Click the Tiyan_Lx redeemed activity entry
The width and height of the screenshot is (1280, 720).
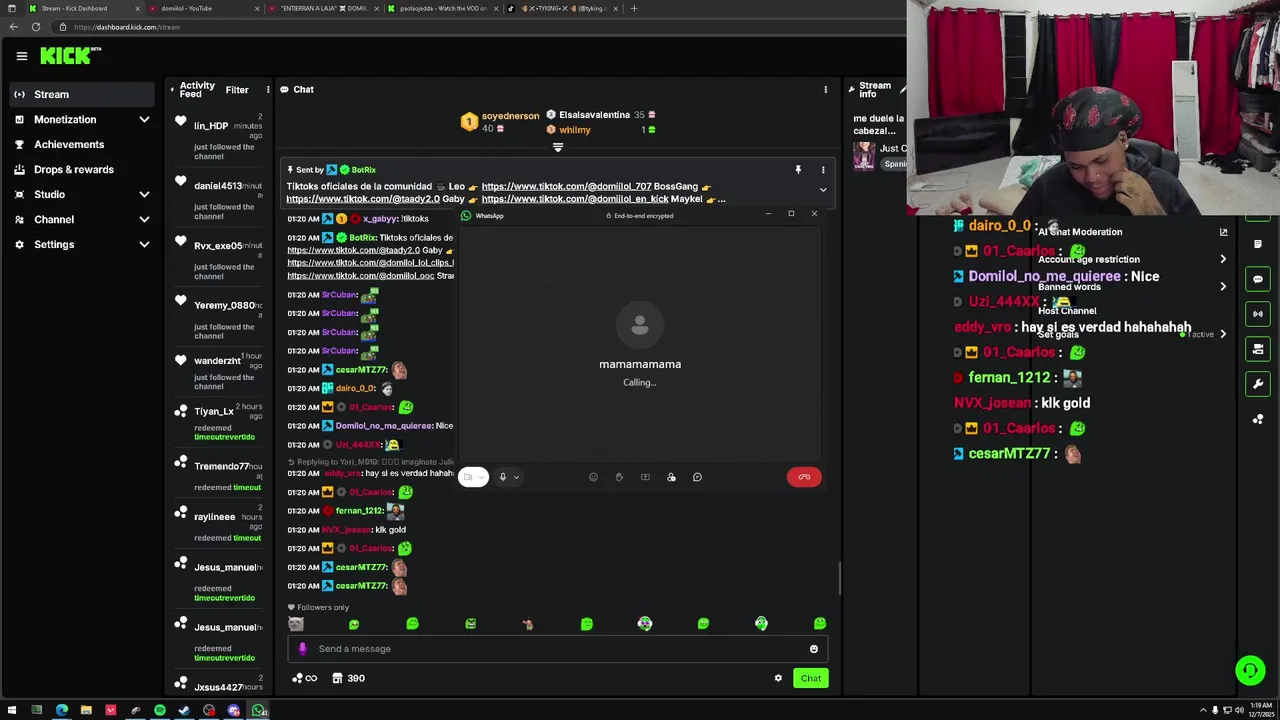[220, 423]
